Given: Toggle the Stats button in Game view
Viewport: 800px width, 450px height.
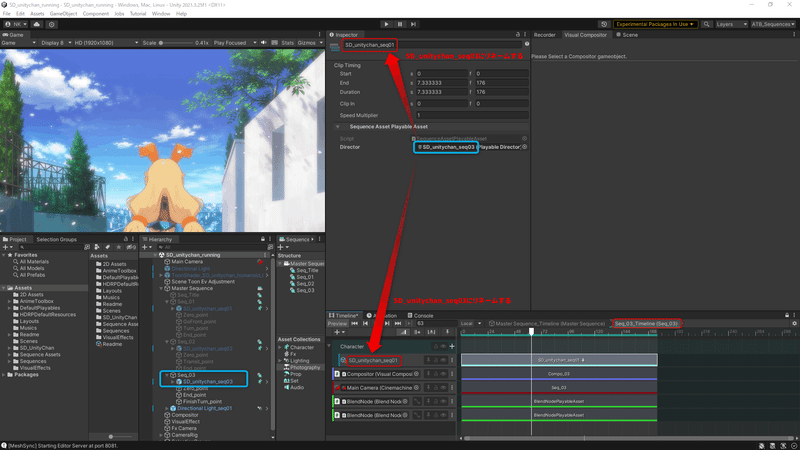Looking at the screenshot, I should pos(287,43).
